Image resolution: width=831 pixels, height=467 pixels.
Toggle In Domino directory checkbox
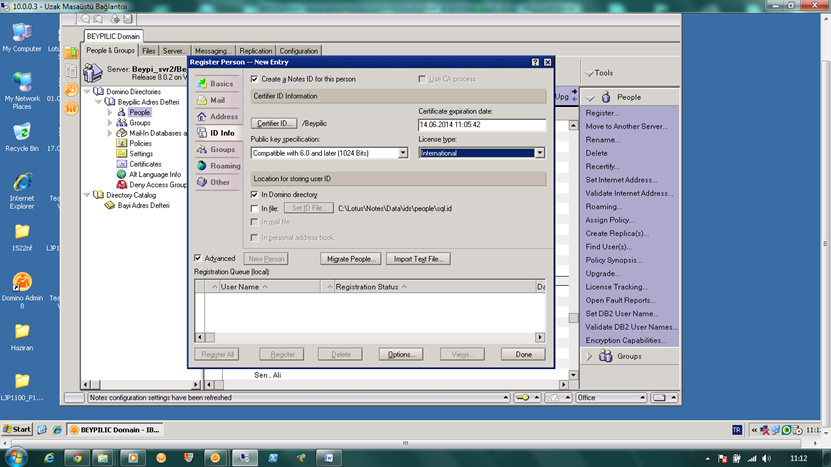point(254,195)
